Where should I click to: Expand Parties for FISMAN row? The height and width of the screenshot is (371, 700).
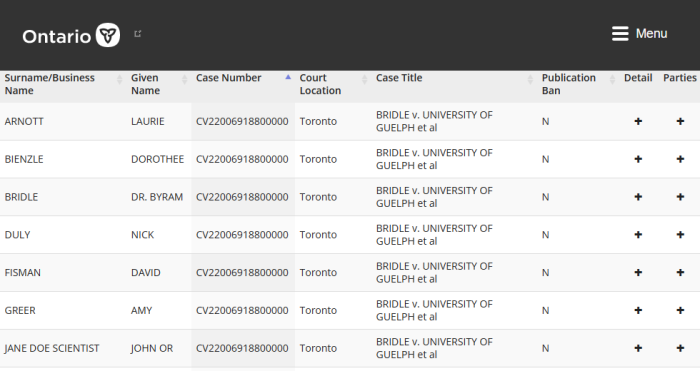[680, 272]
